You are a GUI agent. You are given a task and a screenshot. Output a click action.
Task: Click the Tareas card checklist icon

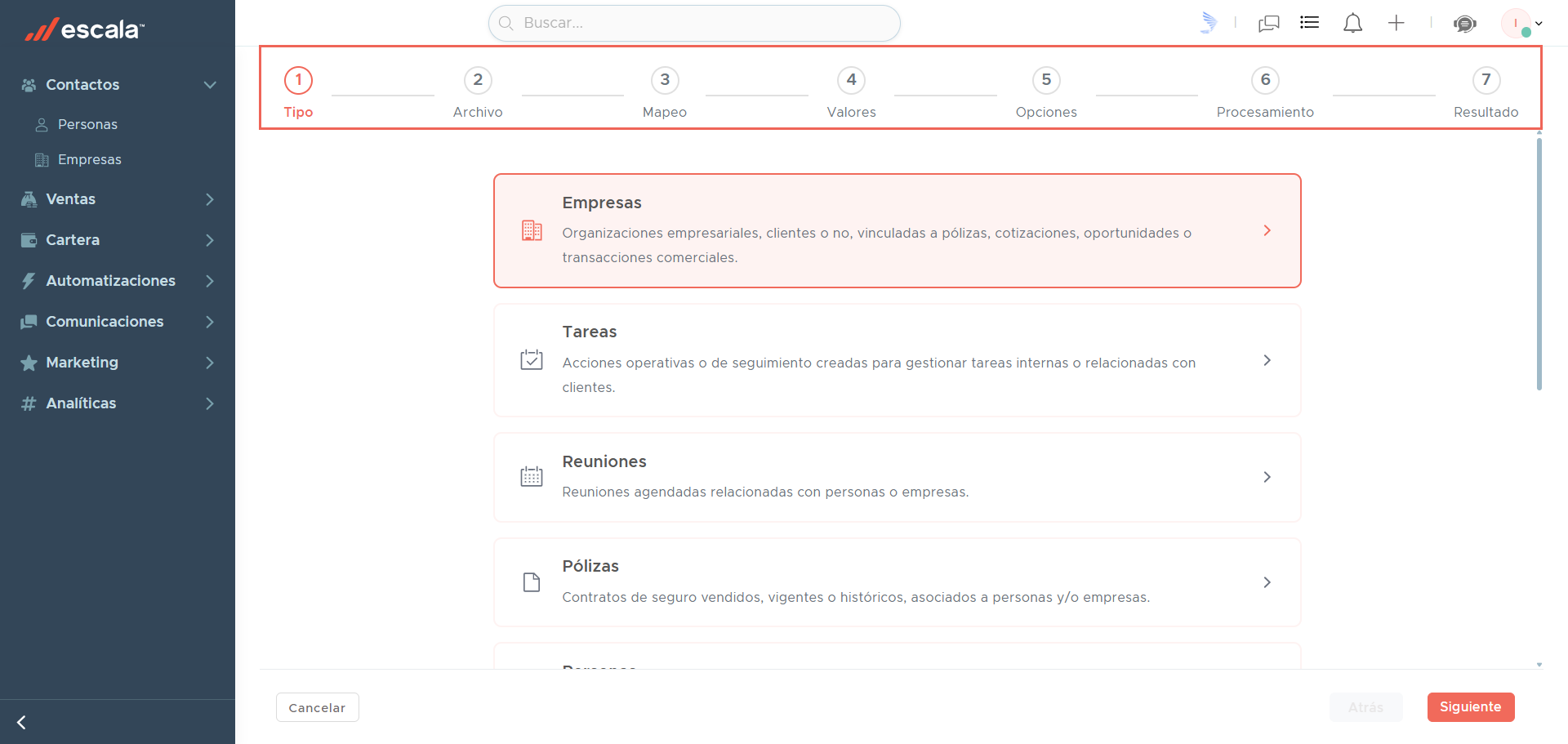pyautogui.click(x=532, y=360)
